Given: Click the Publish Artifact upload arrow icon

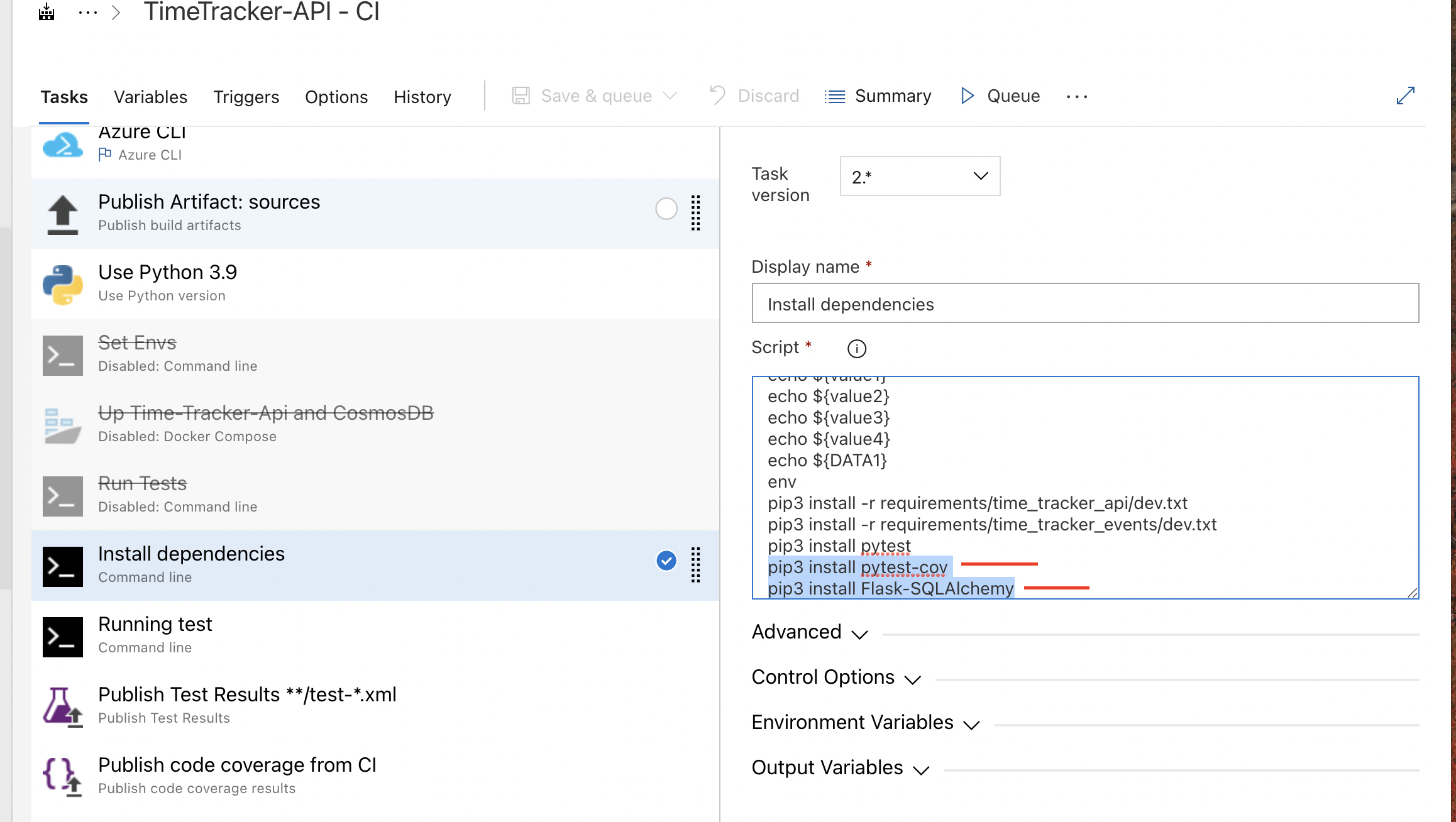Looking at the screenshot, I should 62,214.
